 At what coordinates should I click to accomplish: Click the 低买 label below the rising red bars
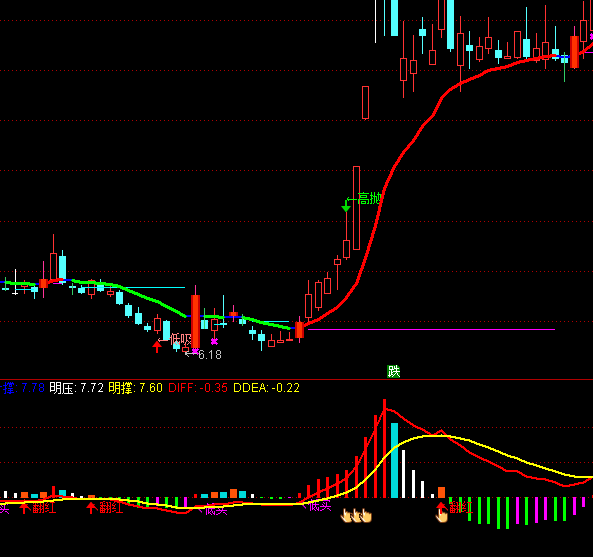click(x=320, y=506)
